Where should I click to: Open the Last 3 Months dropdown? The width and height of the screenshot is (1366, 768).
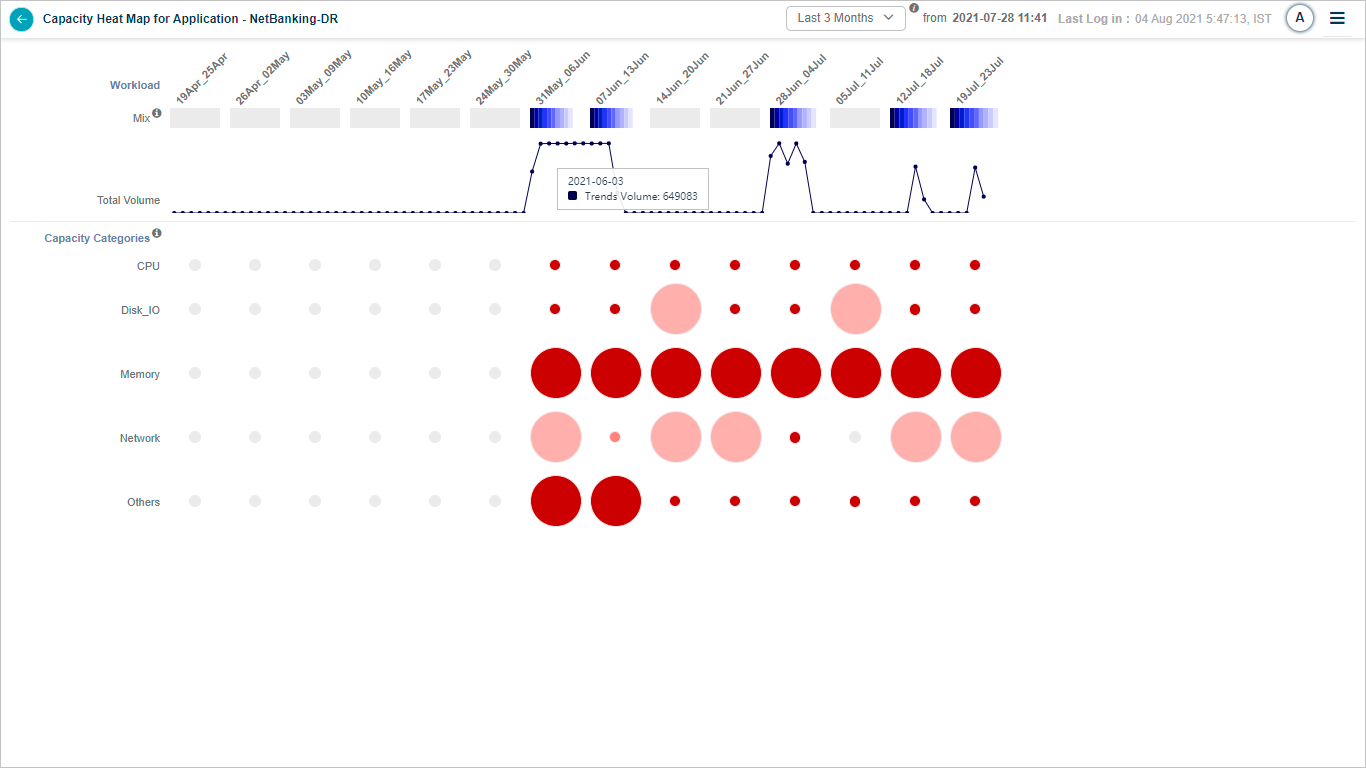[845, 18]
